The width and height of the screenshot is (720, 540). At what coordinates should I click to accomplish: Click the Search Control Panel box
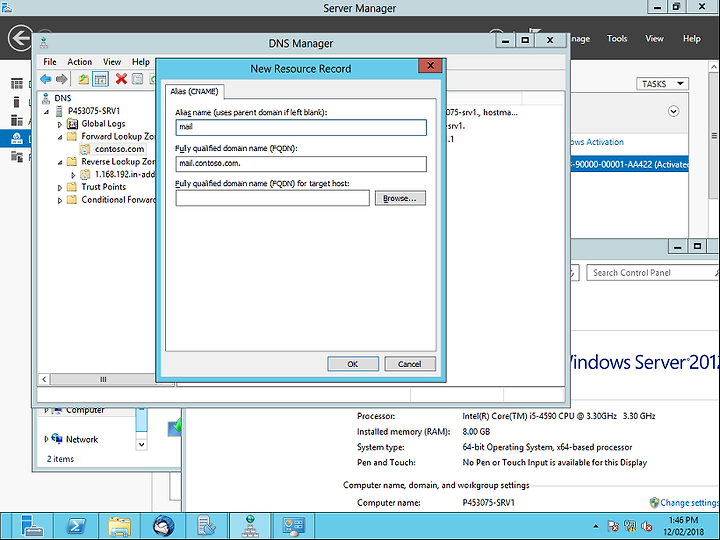point(652,273)
